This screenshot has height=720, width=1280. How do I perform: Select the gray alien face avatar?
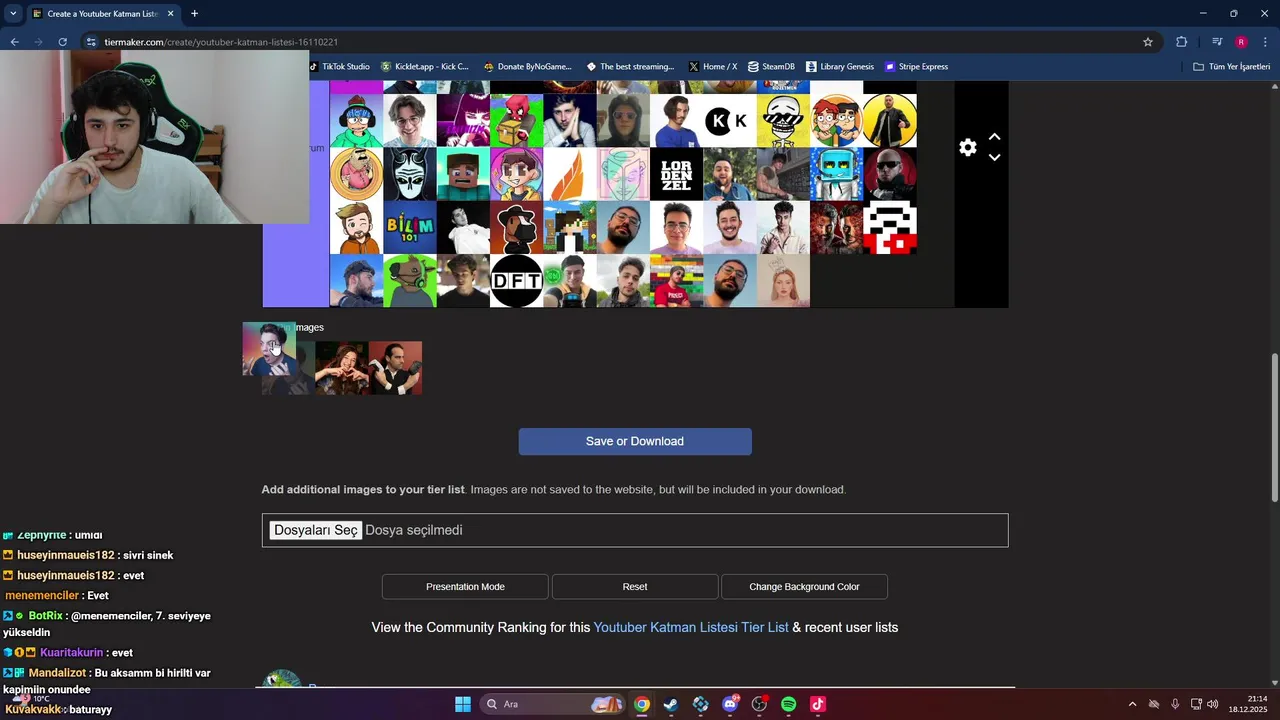[410, 174]
